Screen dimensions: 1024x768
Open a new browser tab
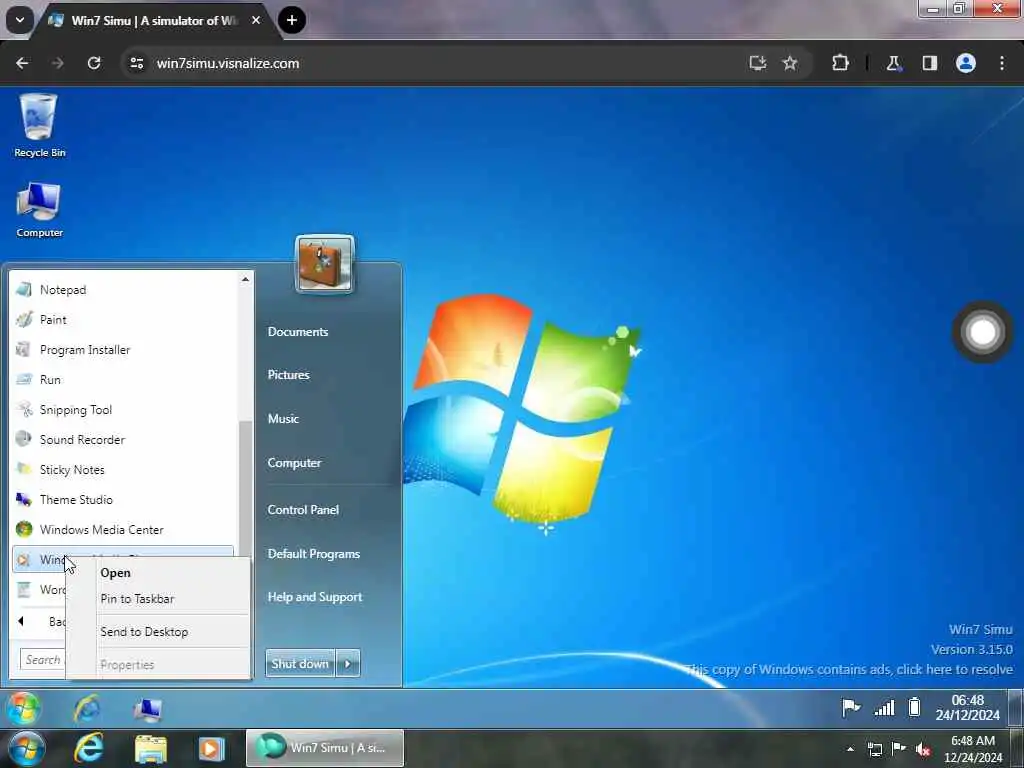[292, 20]
